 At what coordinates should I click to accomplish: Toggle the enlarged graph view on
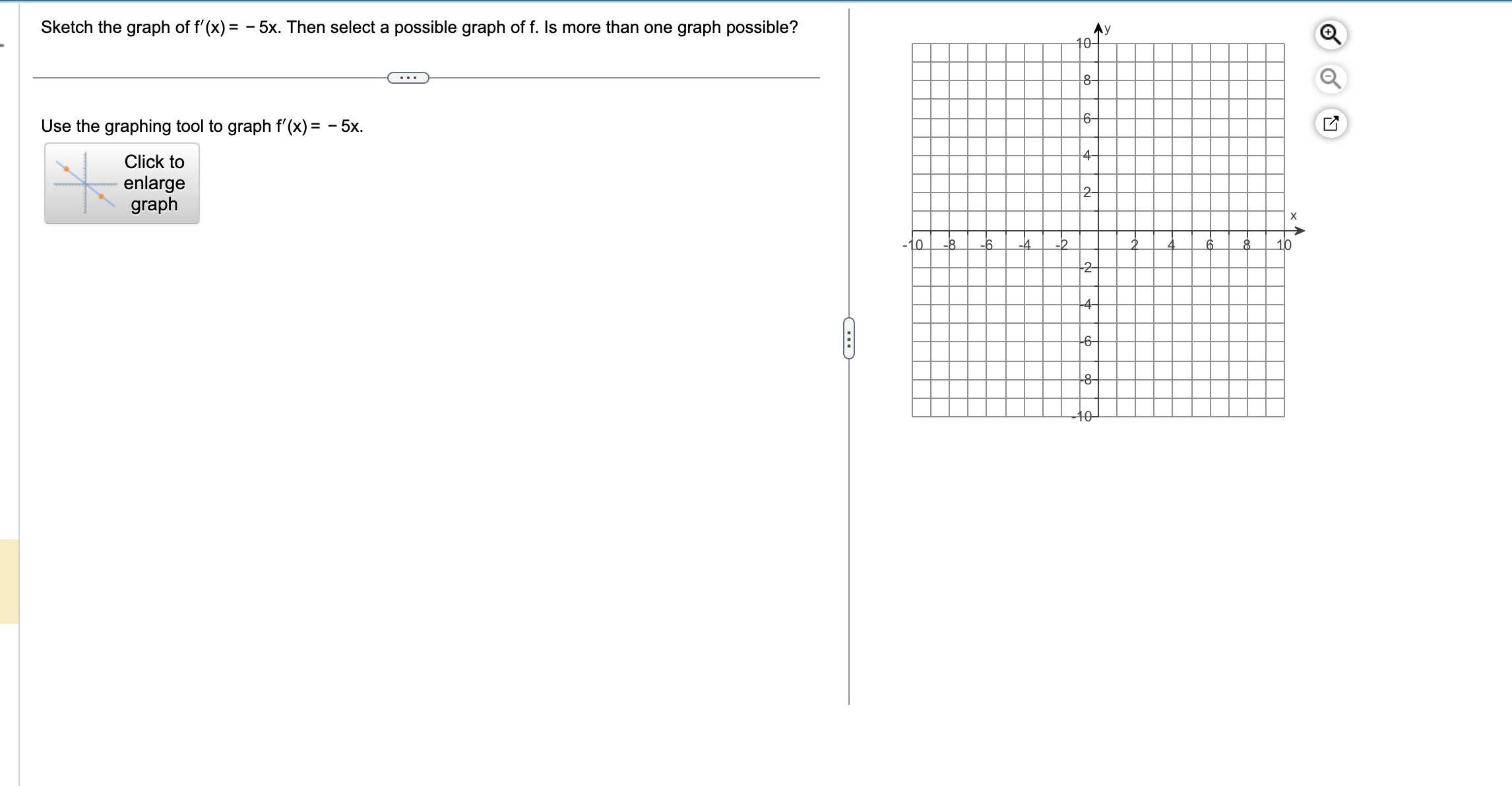tap(122, 183)
